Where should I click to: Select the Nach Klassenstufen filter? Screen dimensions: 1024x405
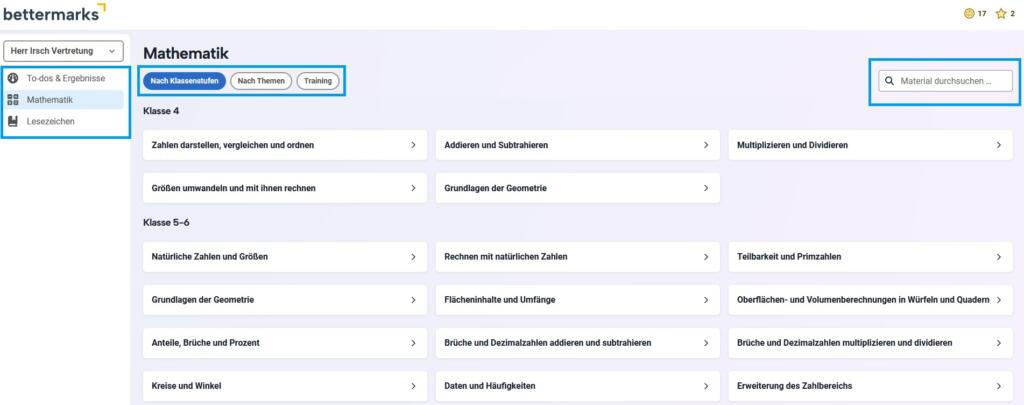click(184, 81)
